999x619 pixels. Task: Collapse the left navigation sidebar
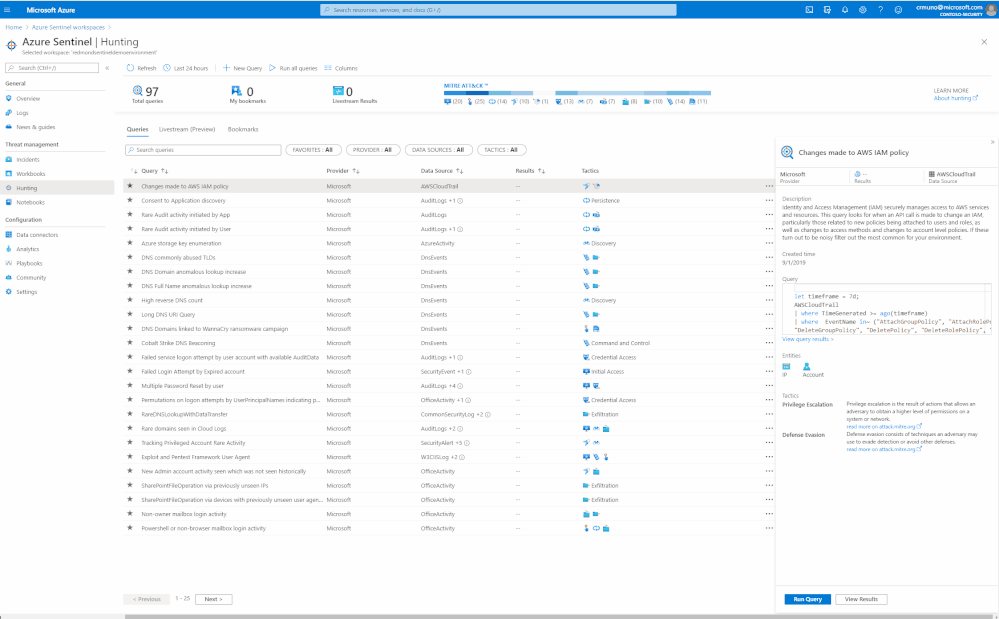coord(107,68)
